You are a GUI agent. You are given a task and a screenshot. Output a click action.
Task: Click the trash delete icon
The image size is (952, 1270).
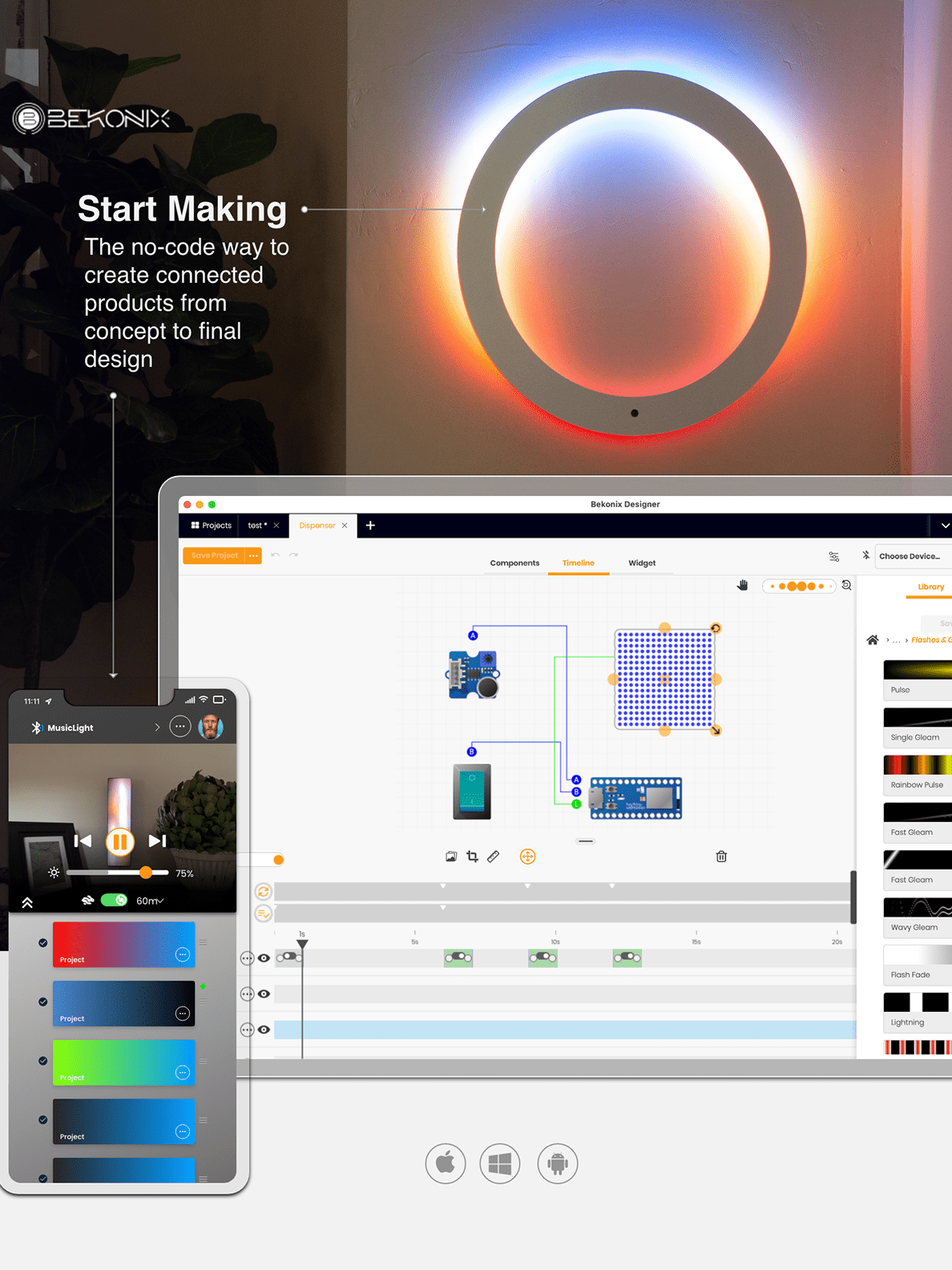click(721, 857)
